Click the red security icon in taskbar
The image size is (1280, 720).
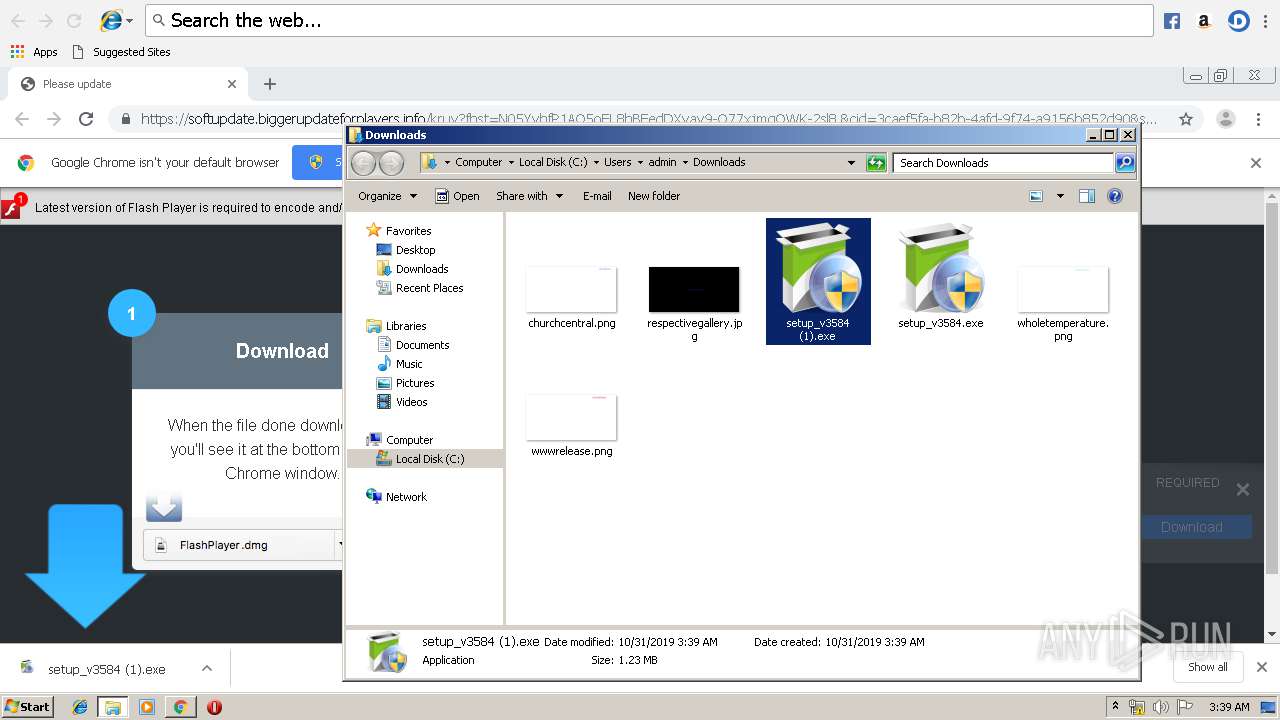pos(214,707)
